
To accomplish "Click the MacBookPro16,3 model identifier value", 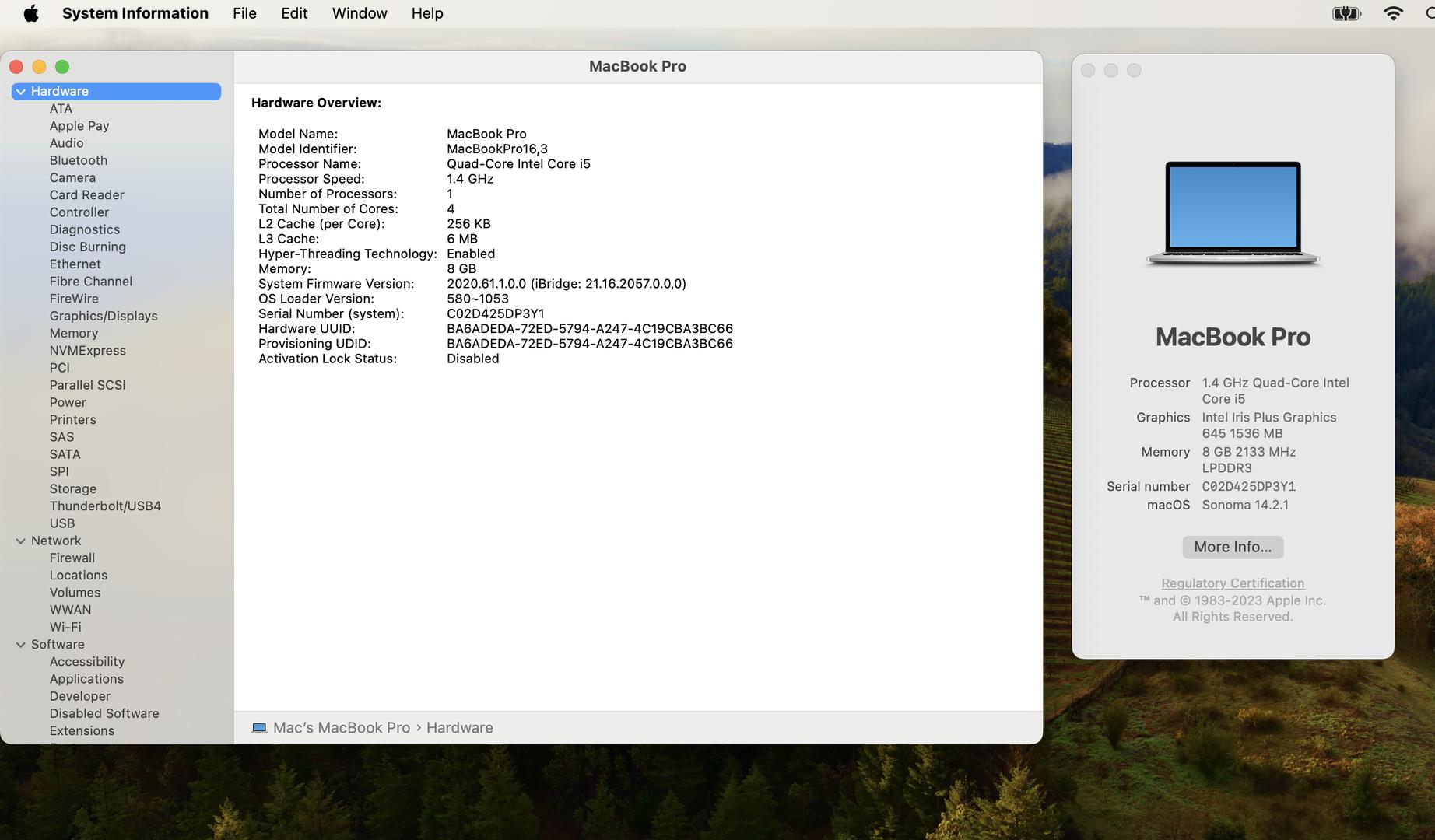I will click(497, 149).
